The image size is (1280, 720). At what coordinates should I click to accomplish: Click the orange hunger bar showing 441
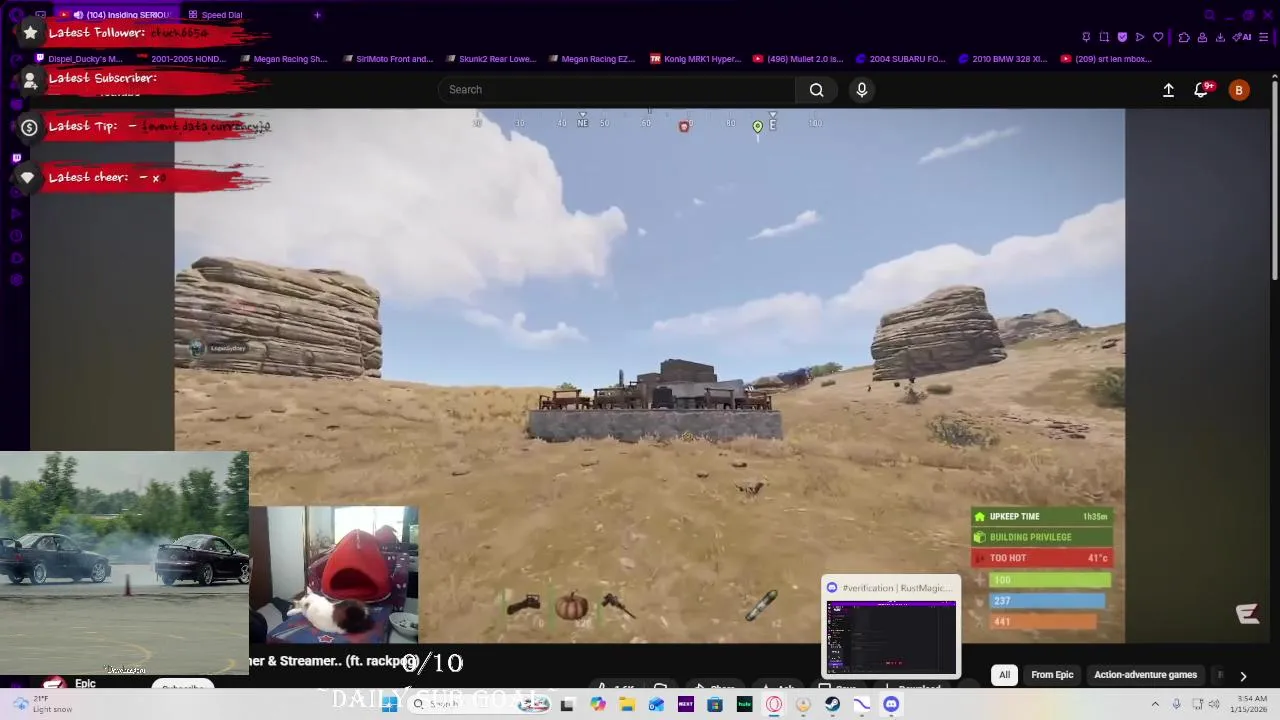tap(1042, 622)
